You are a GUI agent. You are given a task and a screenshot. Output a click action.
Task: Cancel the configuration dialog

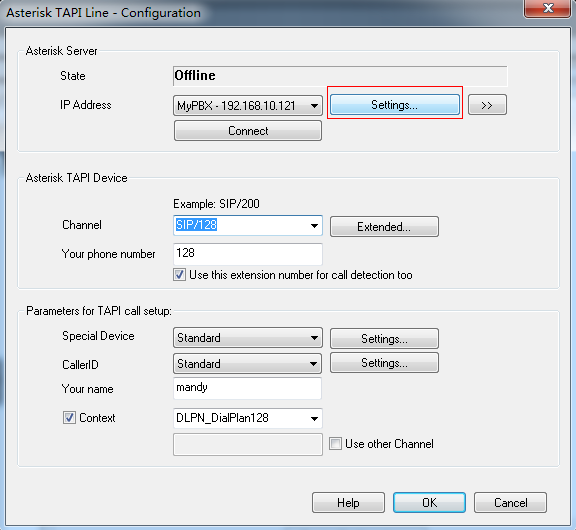[510, 502]
